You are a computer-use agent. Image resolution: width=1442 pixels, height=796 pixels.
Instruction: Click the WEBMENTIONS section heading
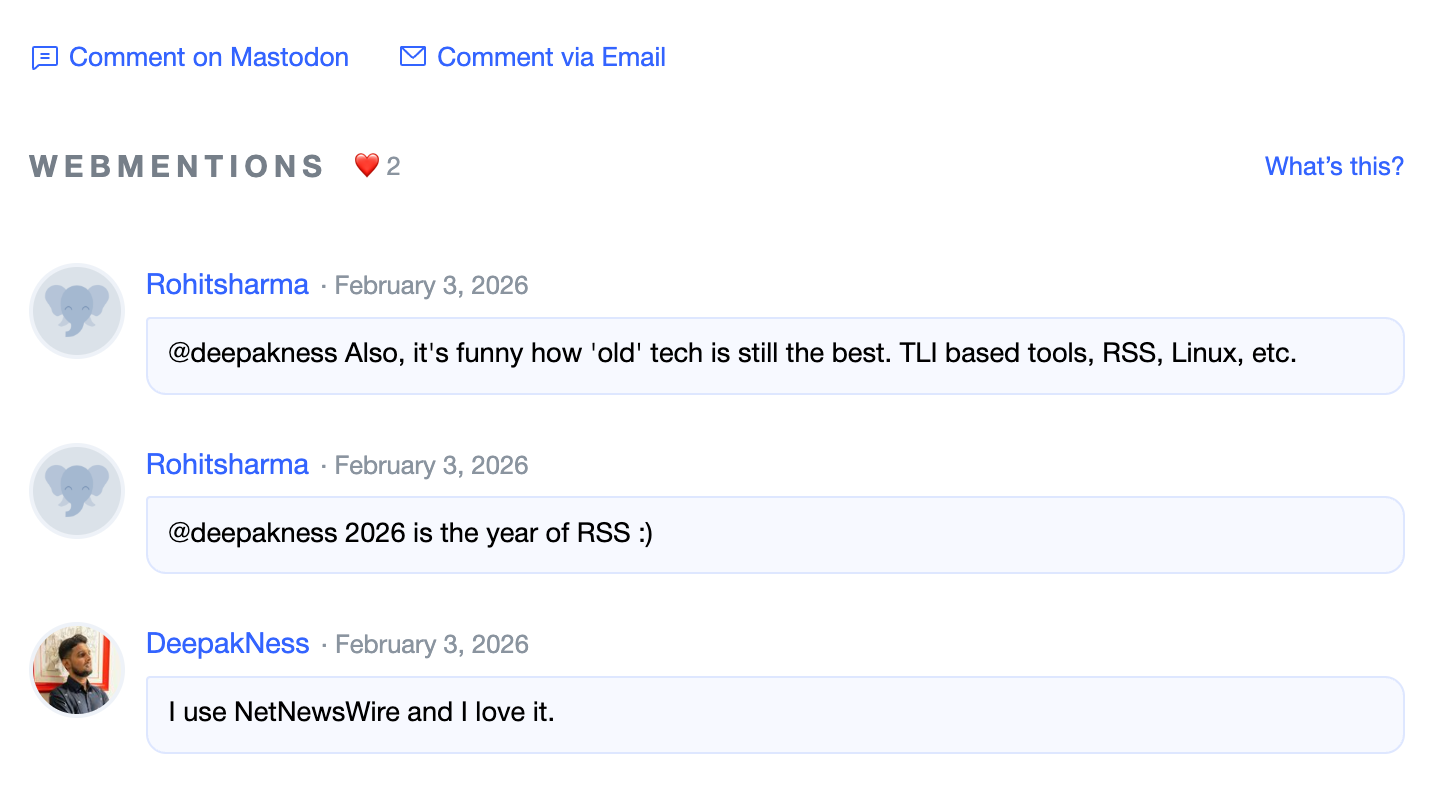pyautogui.click(x=176, y=166)
